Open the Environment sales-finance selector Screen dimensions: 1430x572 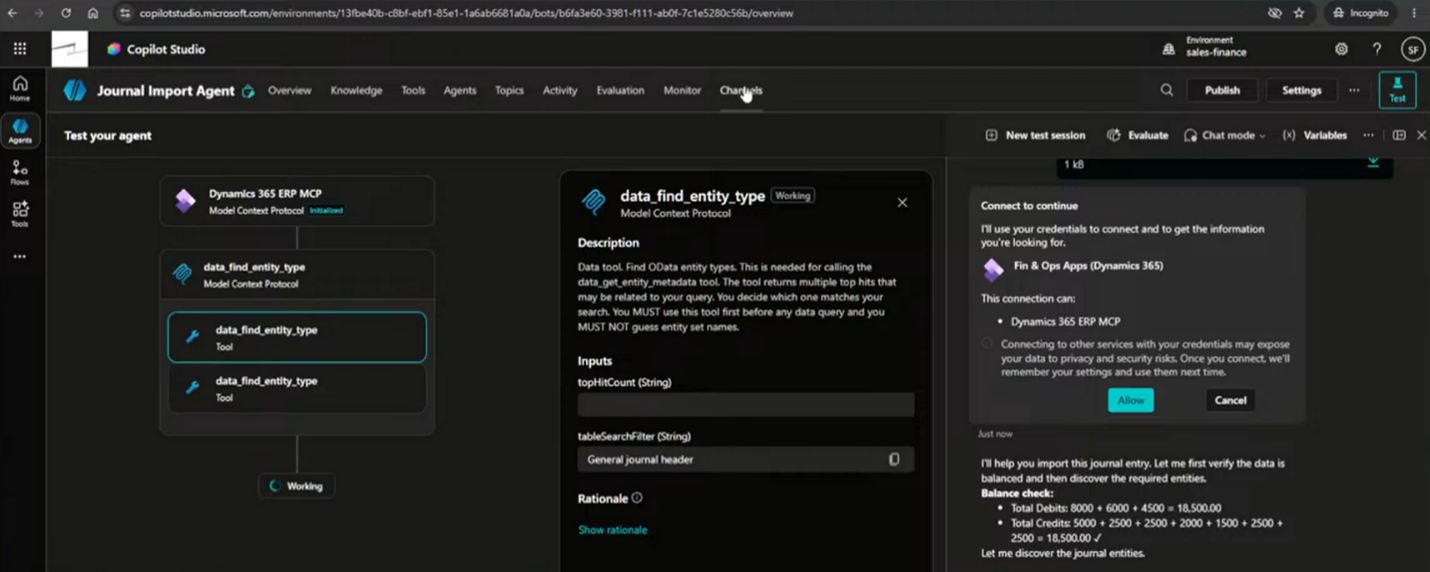point(1206,47)
